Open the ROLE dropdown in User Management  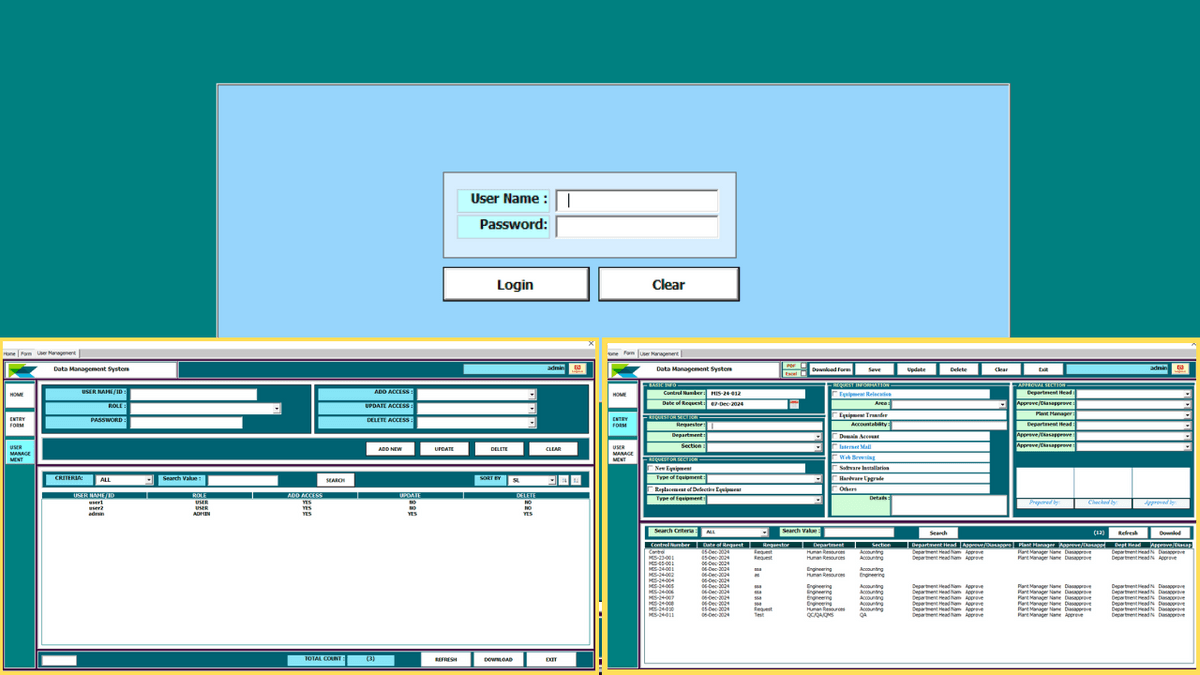tap(277, 408)
